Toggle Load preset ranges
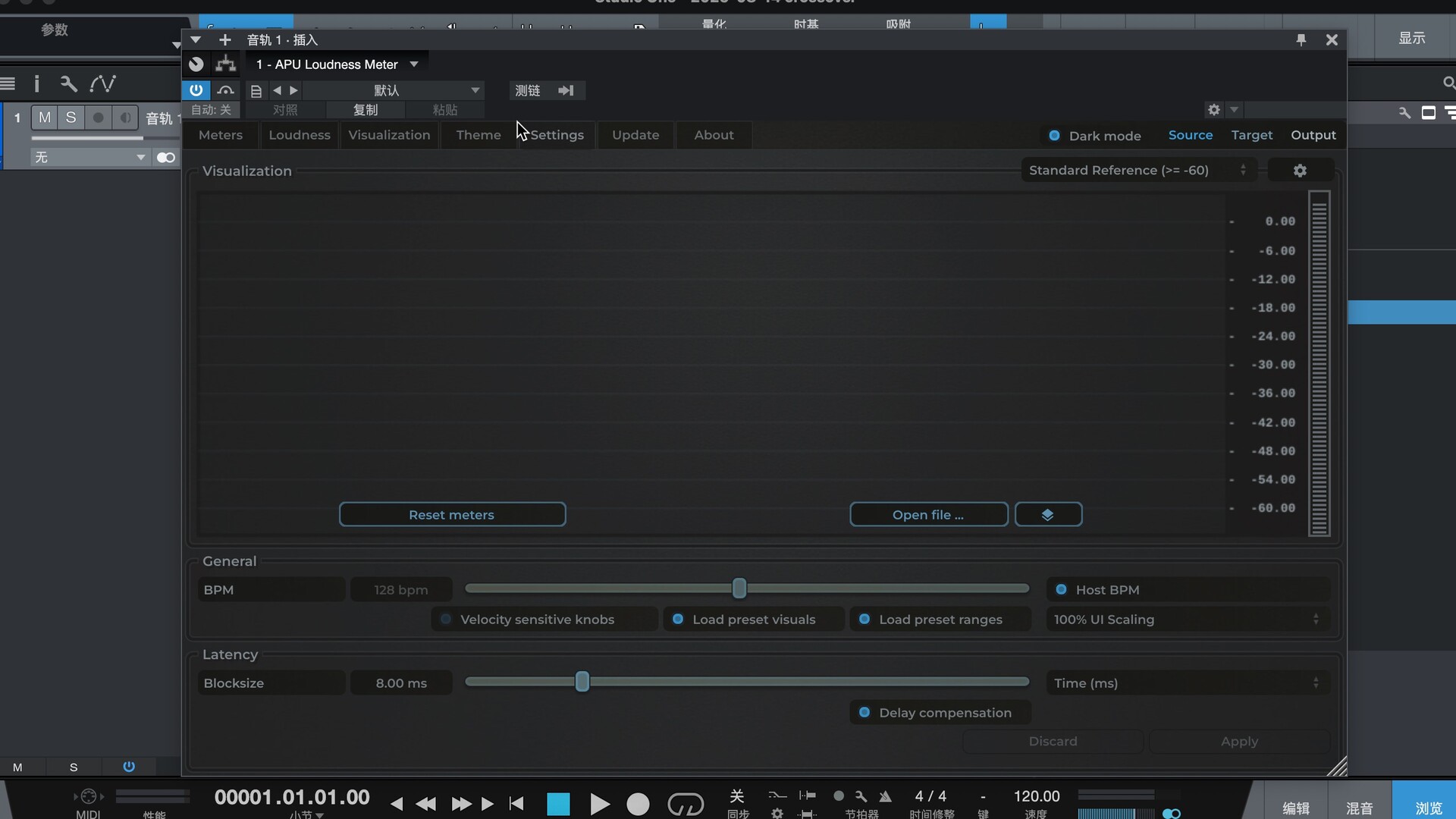1456x819 pixels. 940,620
